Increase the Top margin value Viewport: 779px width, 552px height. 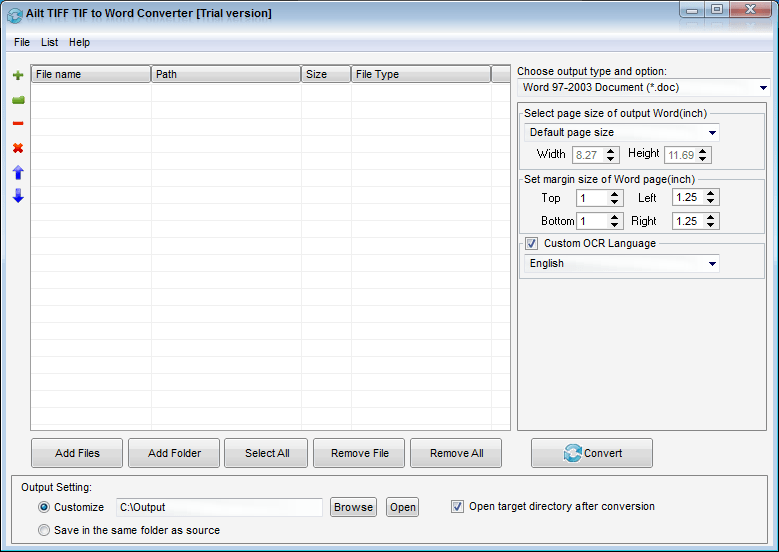click(615, 194)
